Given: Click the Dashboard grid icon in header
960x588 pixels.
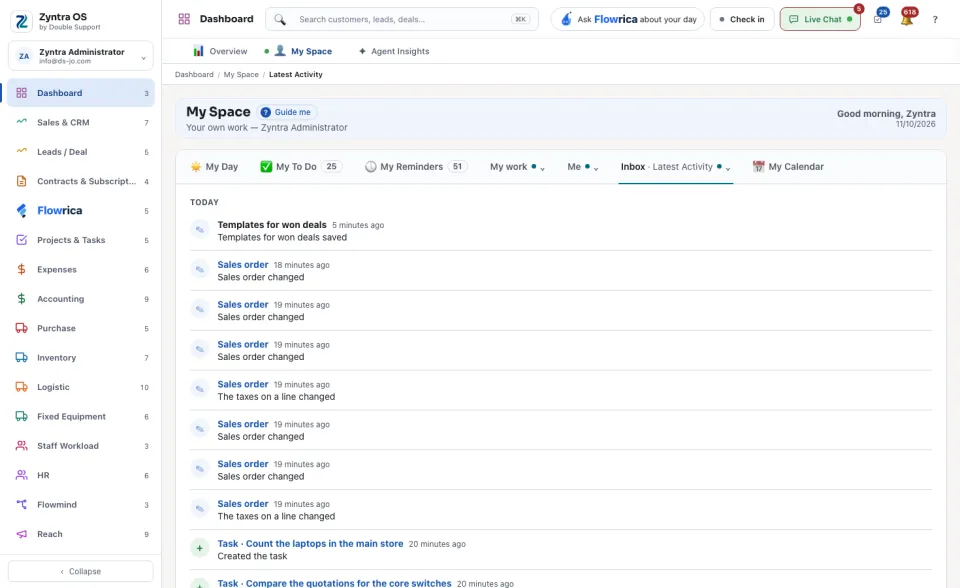Looking at the screenshot, I should (x=184, y=19).
